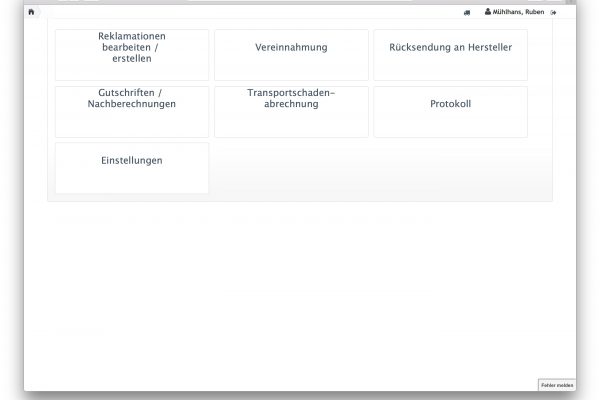
Task: Open Reklamationen bearbeiten / erstellen tile
Action: 132,55
